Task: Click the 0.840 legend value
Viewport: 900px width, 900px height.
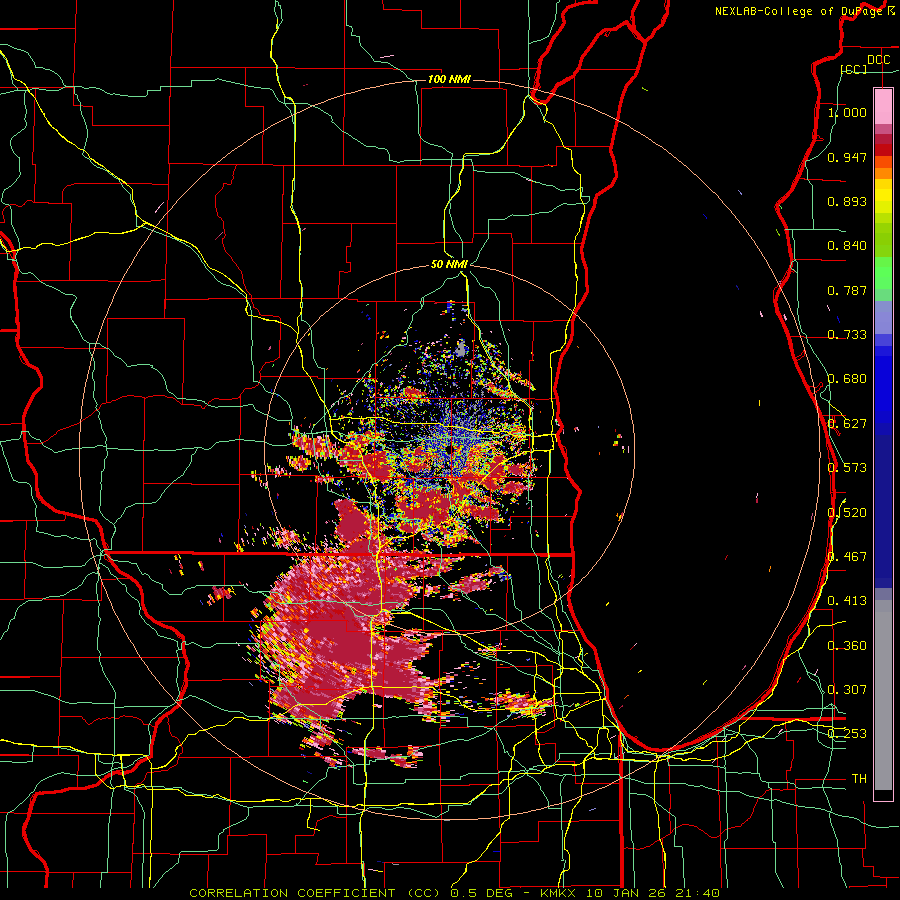Action: coord(847,246)
